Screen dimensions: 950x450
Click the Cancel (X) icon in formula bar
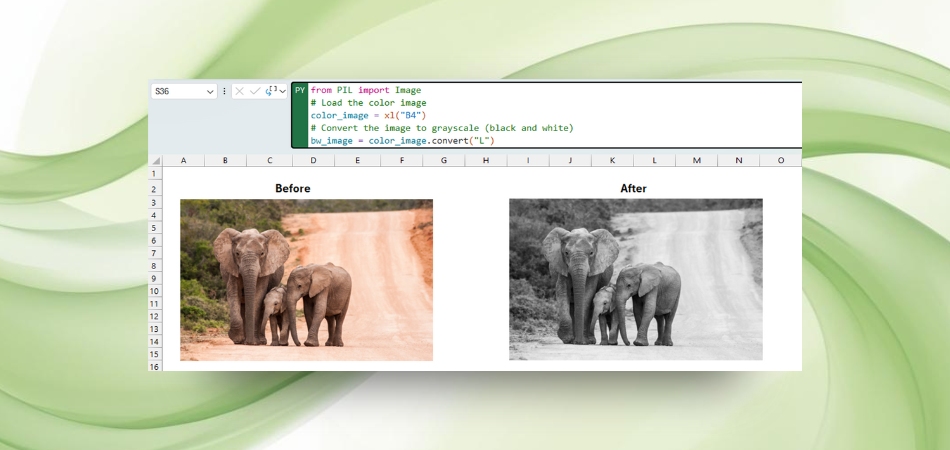[x=239, y=91]
